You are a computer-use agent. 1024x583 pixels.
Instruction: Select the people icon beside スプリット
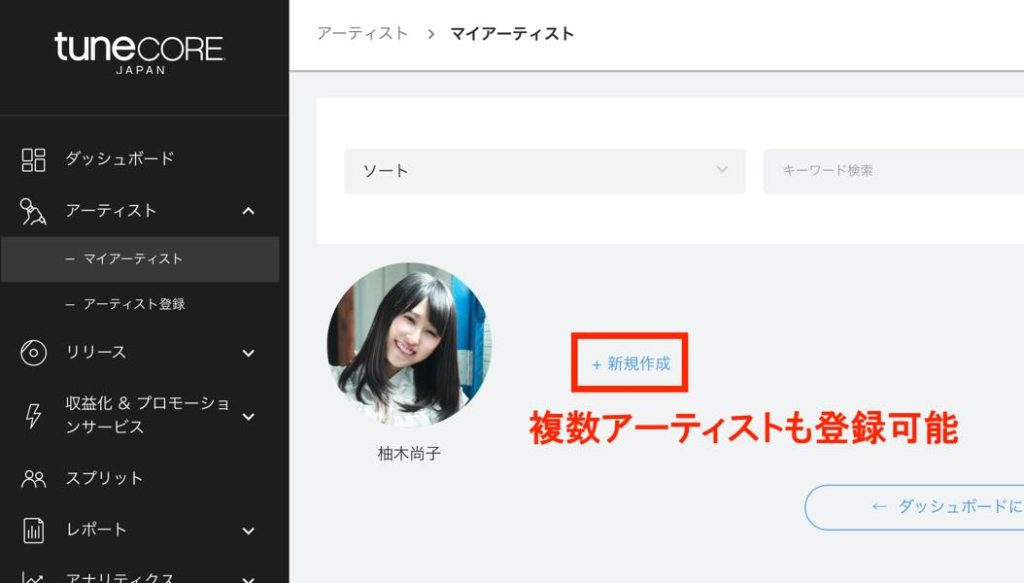pos(35,478)
